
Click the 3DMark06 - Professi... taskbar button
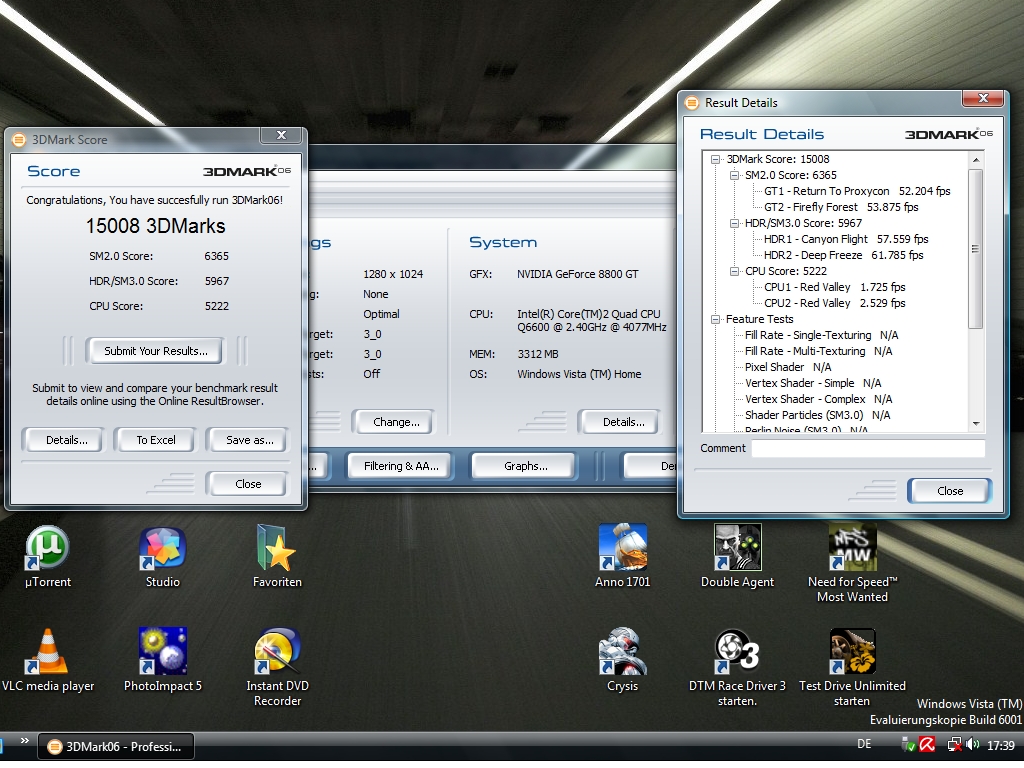pos(116,746)
